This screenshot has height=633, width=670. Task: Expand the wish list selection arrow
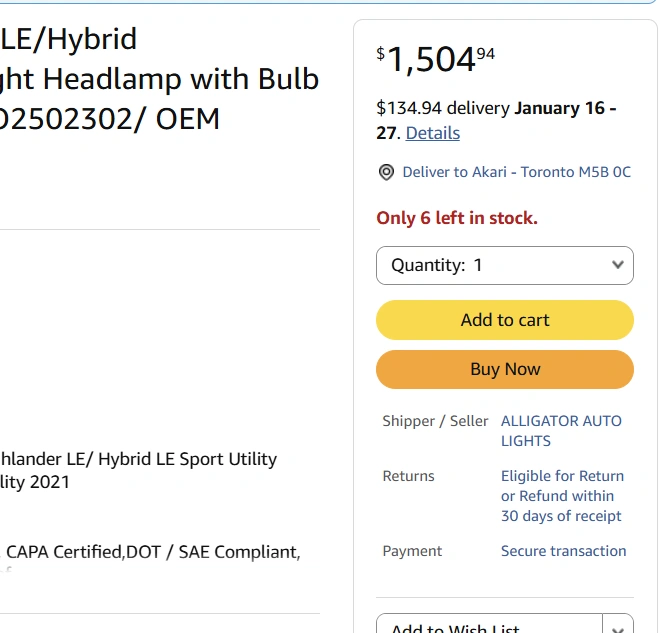coord(618,626)
